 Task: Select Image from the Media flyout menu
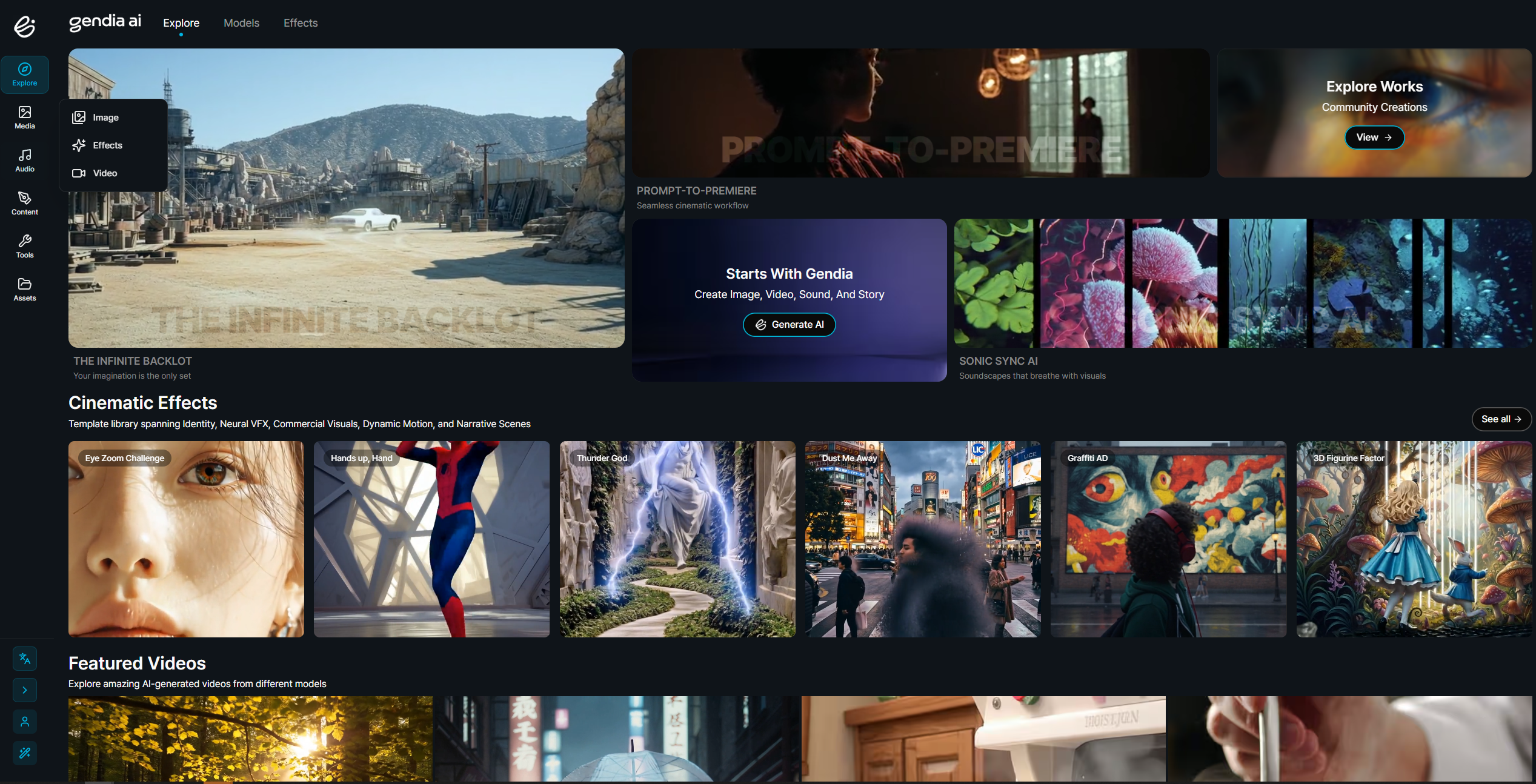105,118
